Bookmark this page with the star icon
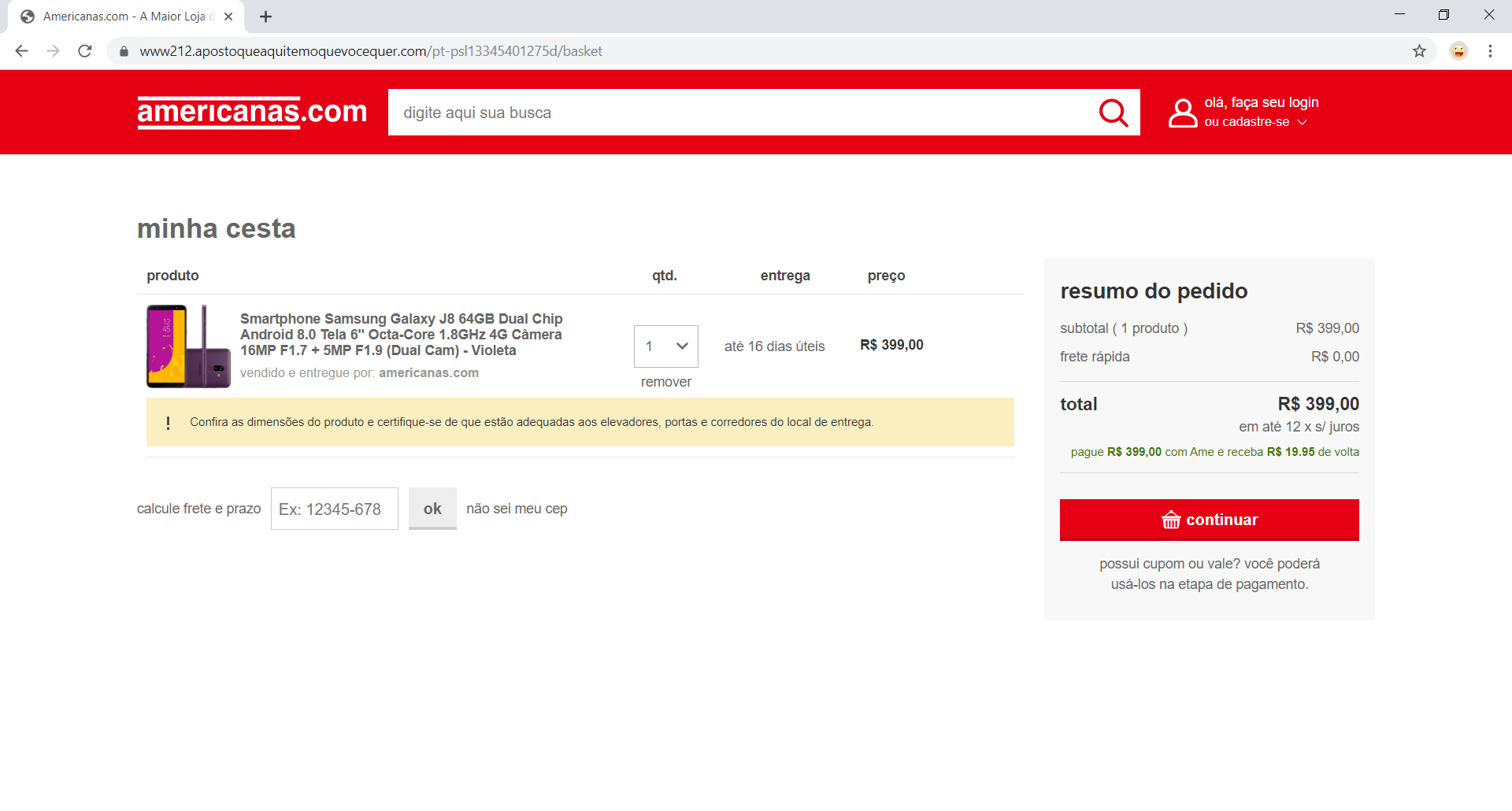1512x811 pixels. tap(1419, 51)
